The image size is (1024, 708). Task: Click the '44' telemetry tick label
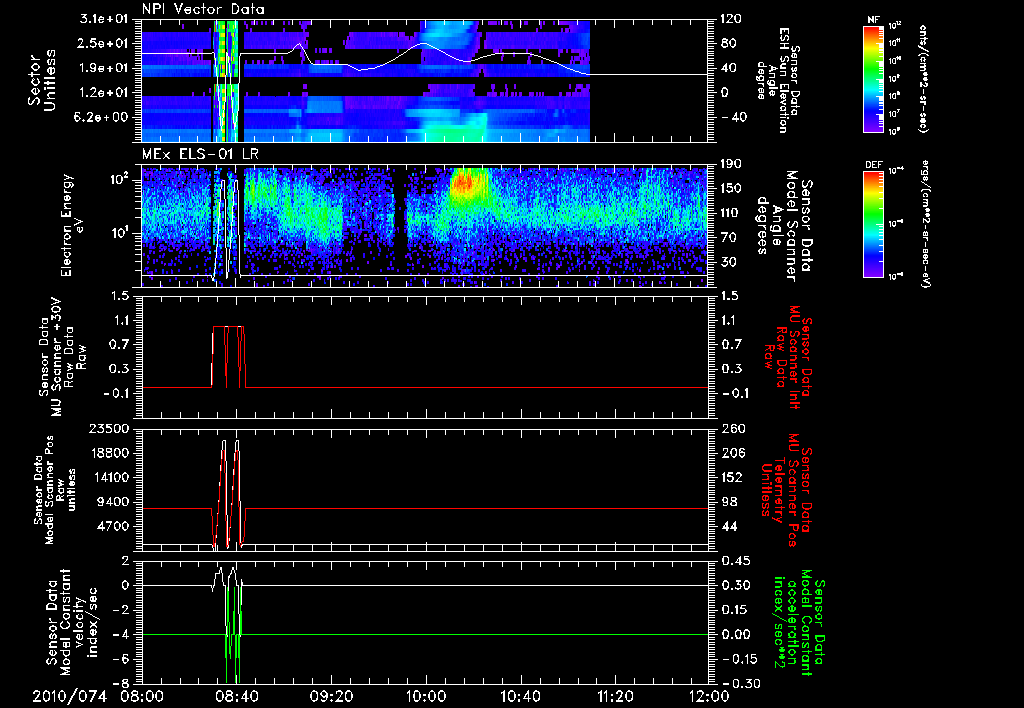tap(728, 526)
